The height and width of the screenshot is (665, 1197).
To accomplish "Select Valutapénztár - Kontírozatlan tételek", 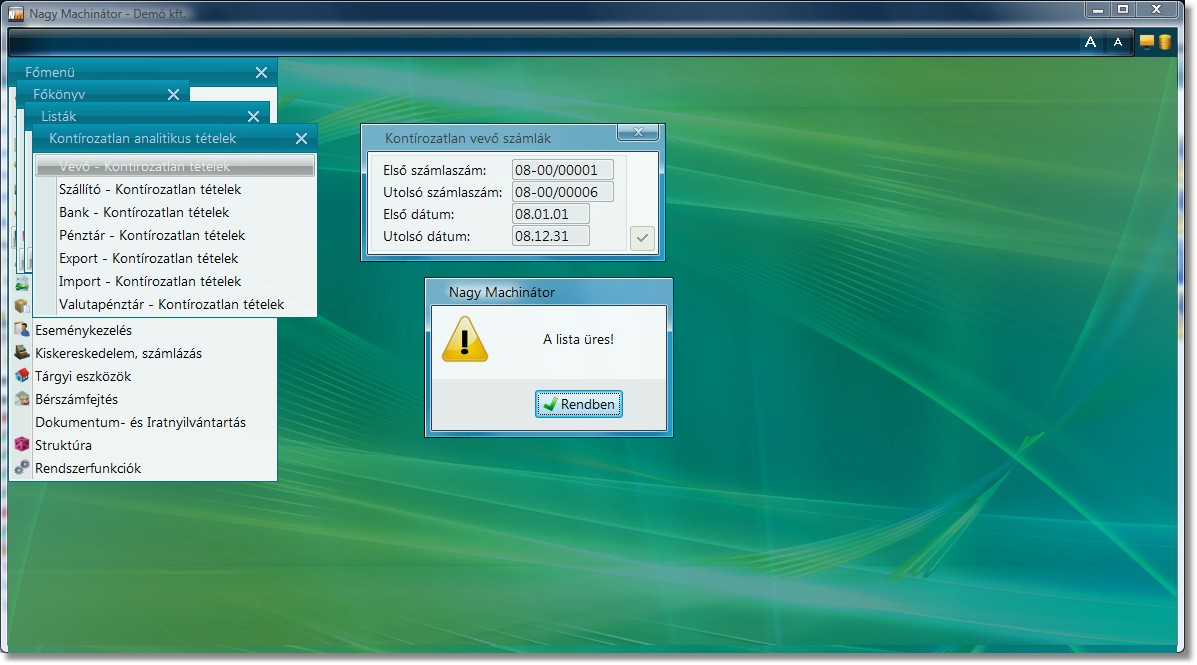I will 175,304.
